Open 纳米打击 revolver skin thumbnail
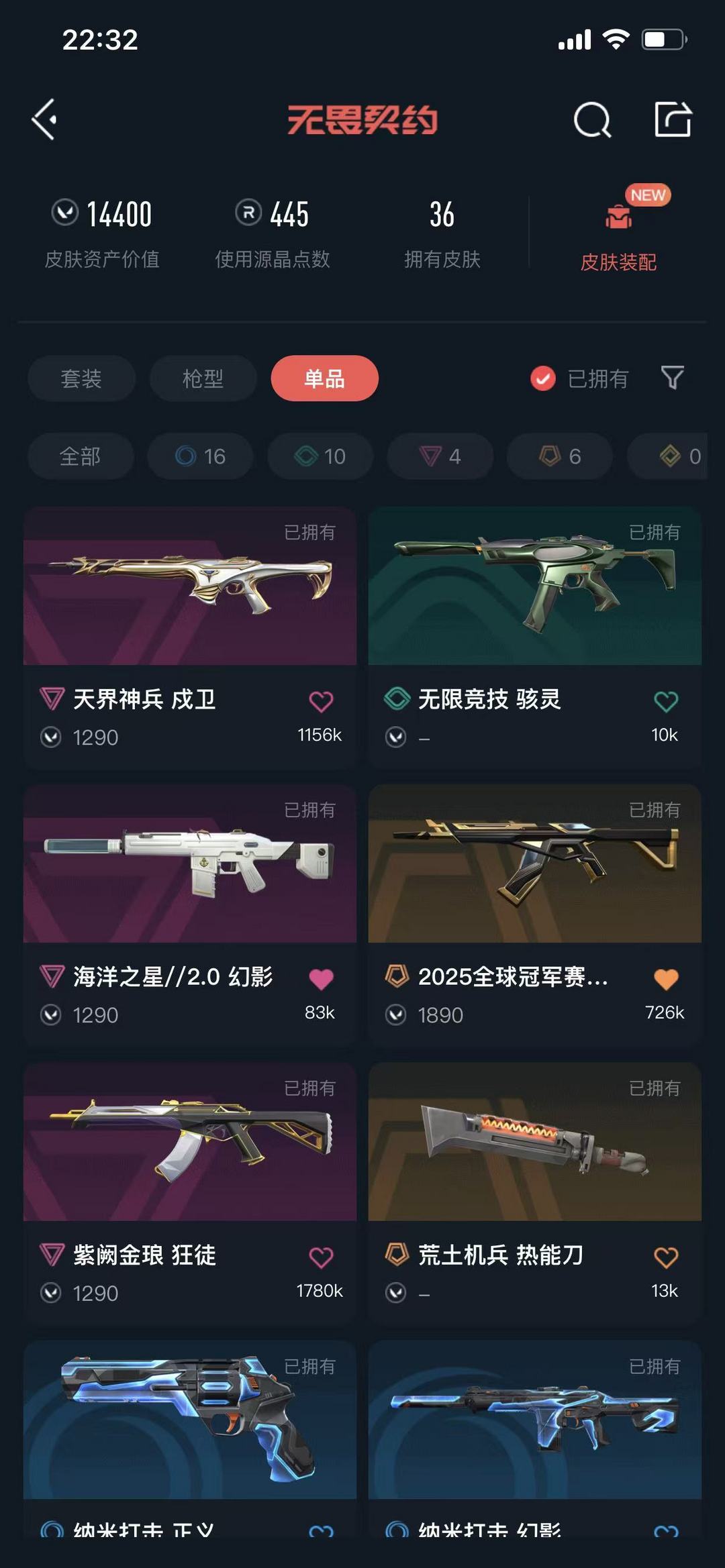Viewport: 725px width, 1568px height. click(190, 1420)
